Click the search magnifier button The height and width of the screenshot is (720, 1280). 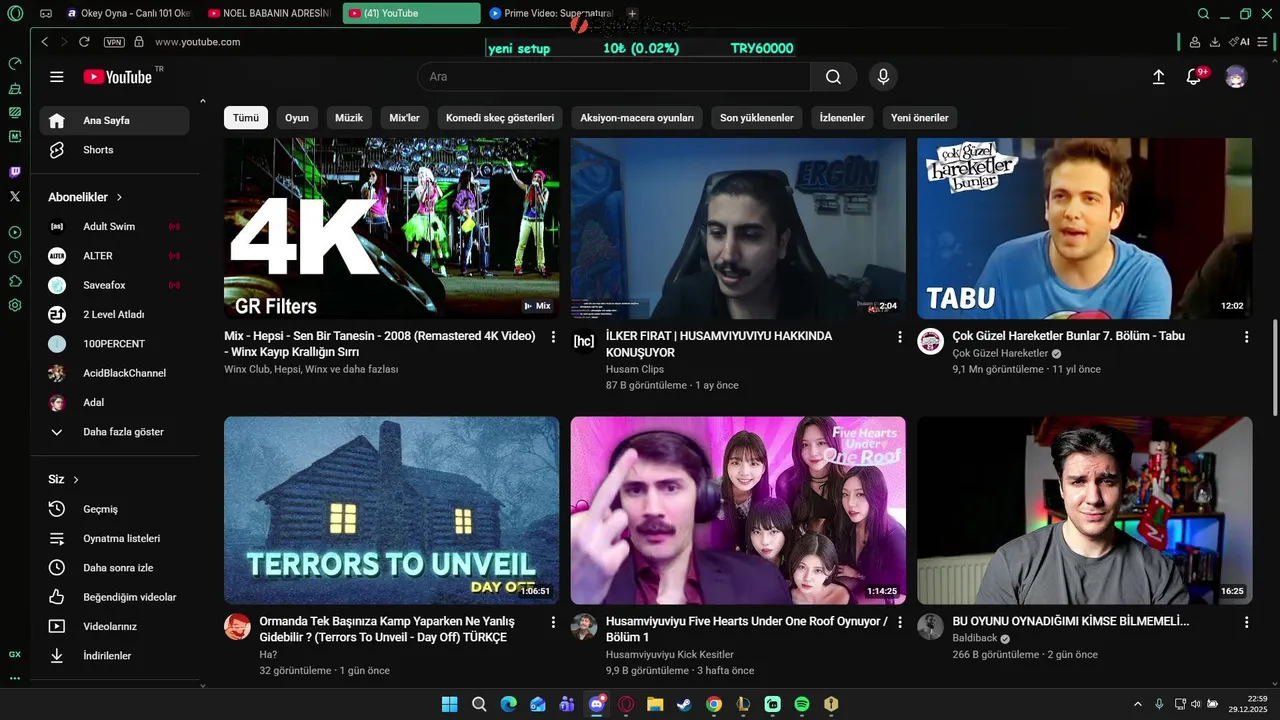[833, 77]
